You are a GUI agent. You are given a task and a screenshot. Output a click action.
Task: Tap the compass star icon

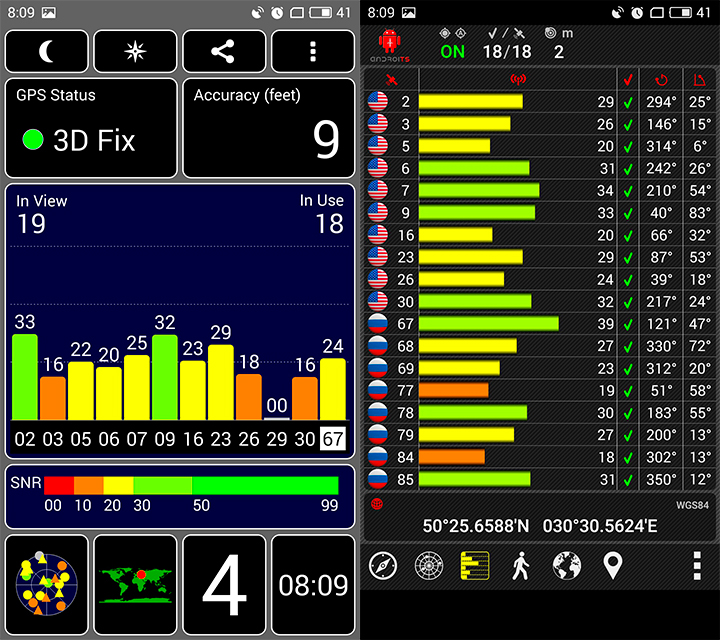(x=135, y=51)
